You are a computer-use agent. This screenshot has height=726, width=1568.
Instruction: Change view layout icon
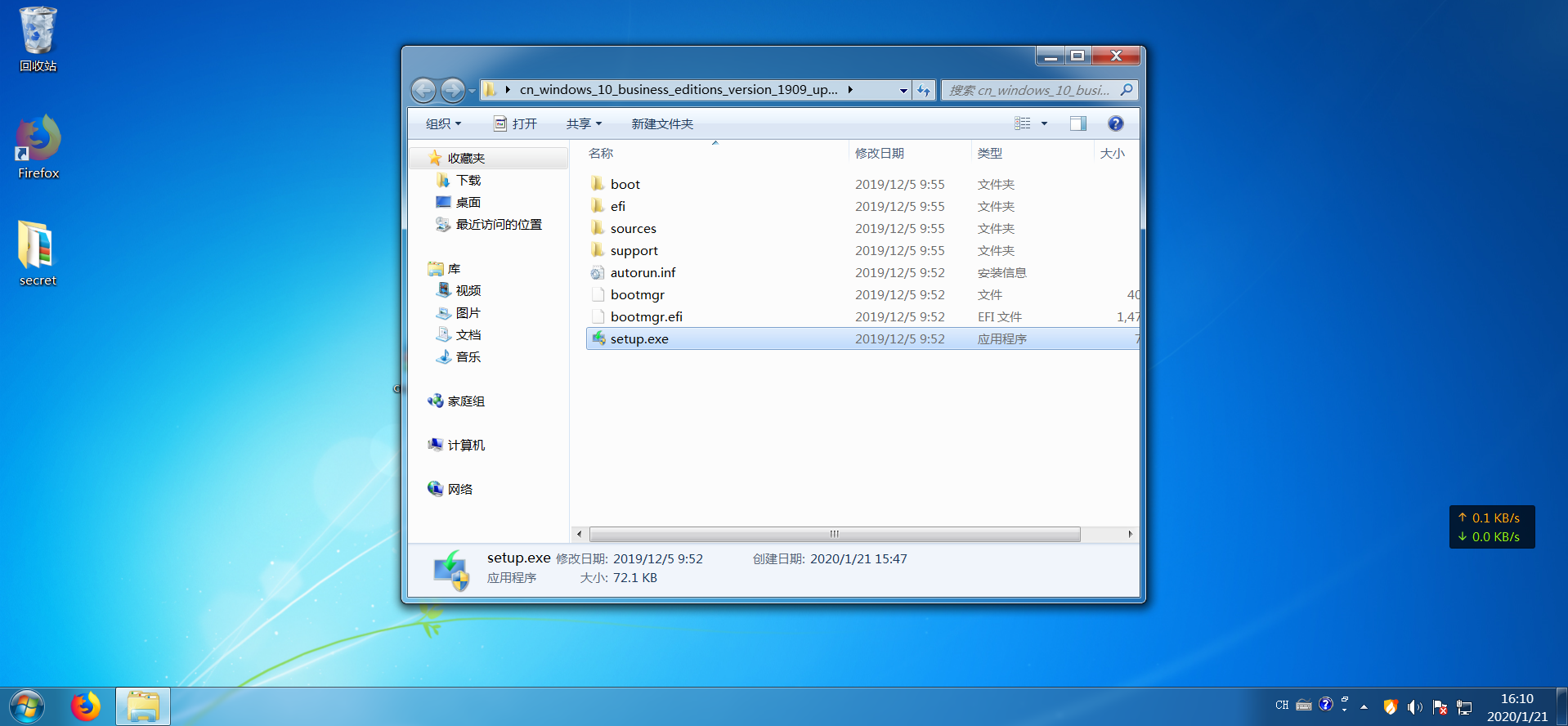(x=1023, y=123)
